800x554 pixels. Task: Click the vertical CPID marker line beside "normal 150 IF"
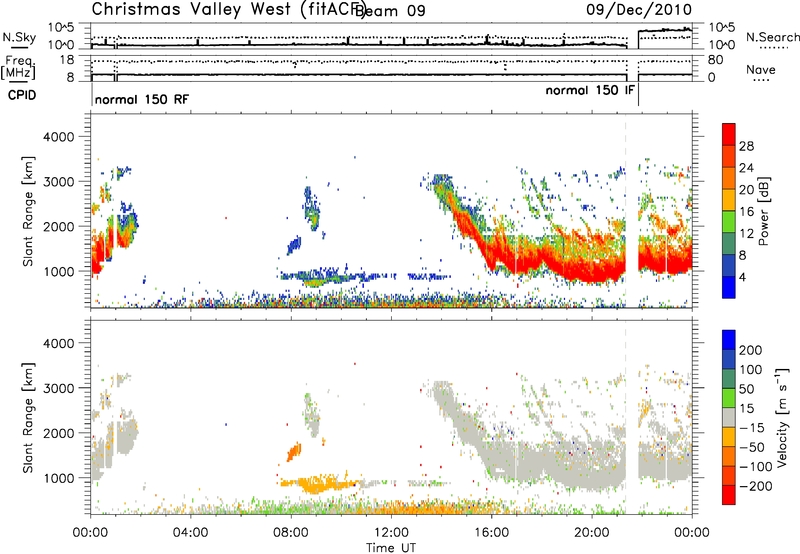638,94
